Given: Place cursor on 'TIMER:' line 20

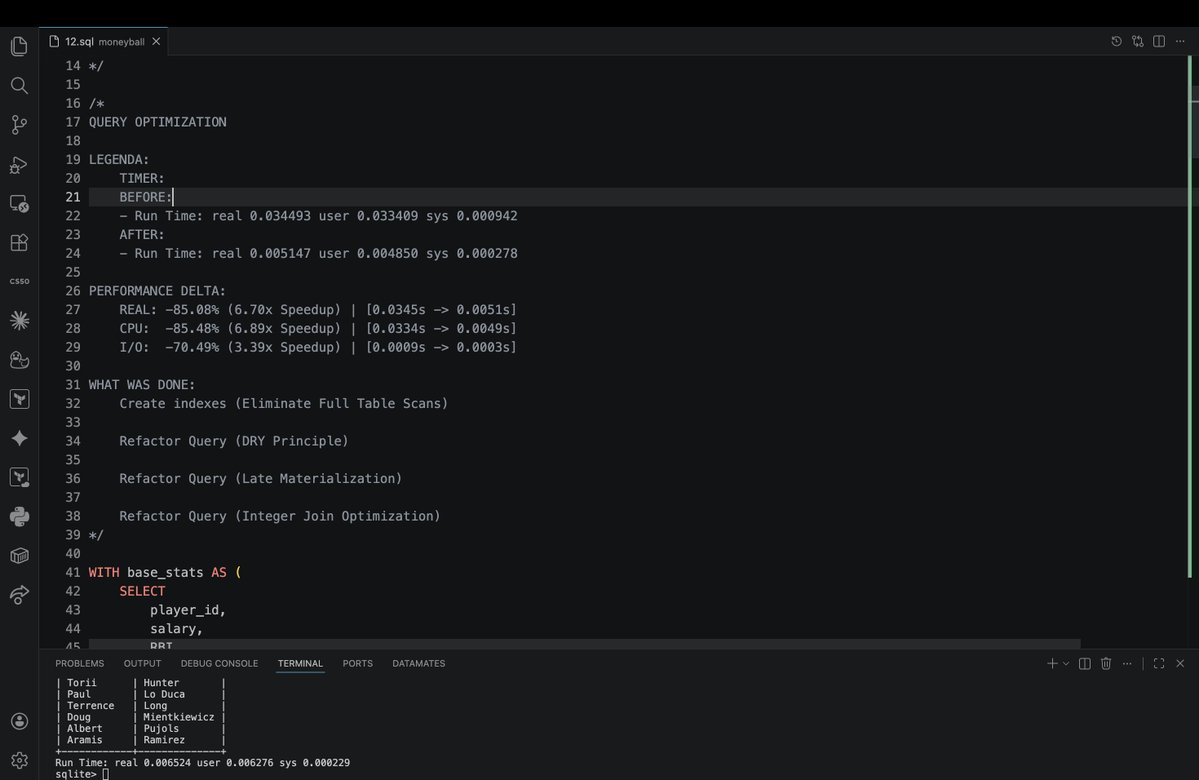Looking at the screenshot, I should pos(141,178).
